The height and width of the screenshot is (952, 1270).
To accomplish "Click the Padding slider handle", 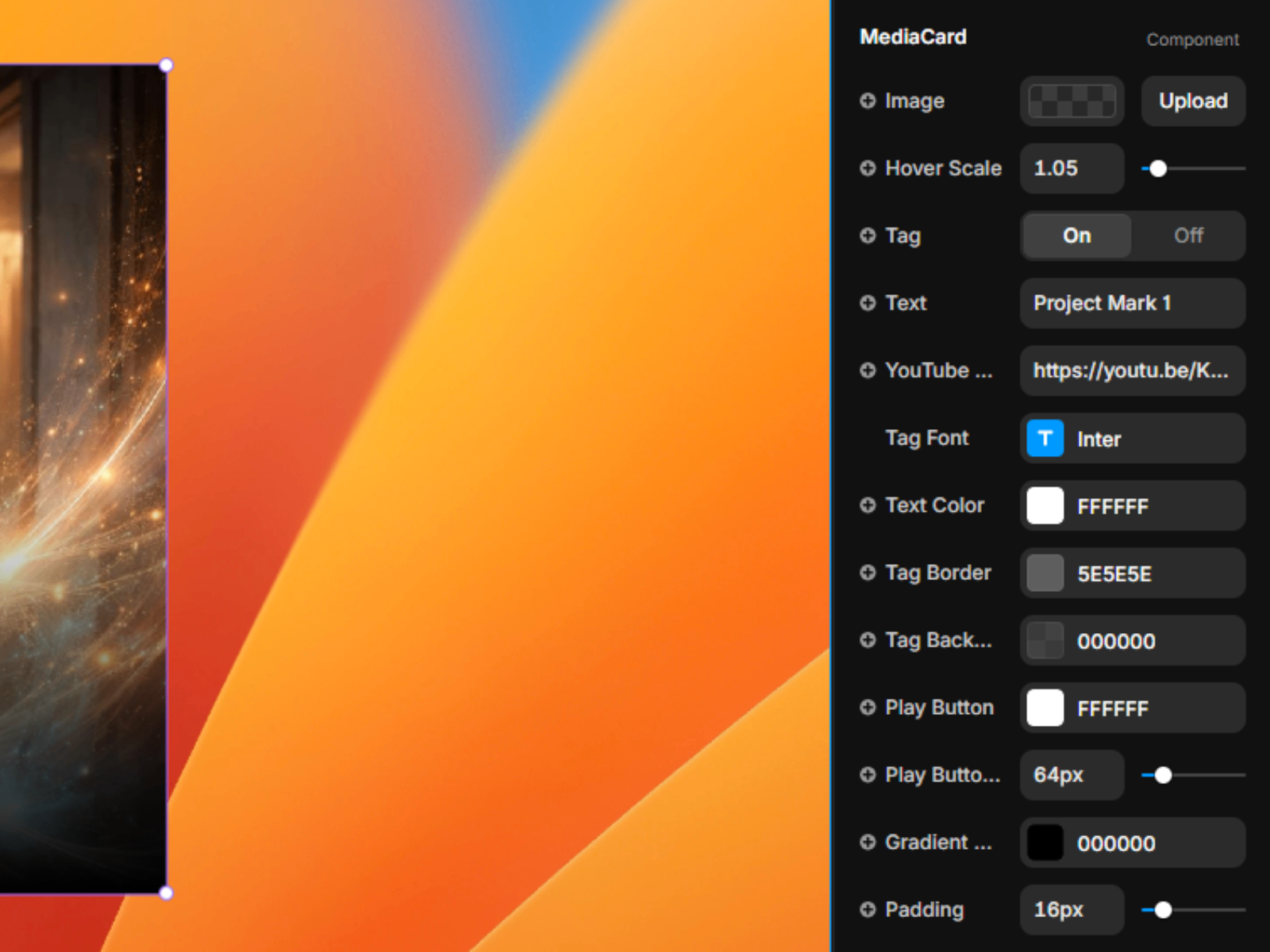I will tap(1163, 910).
